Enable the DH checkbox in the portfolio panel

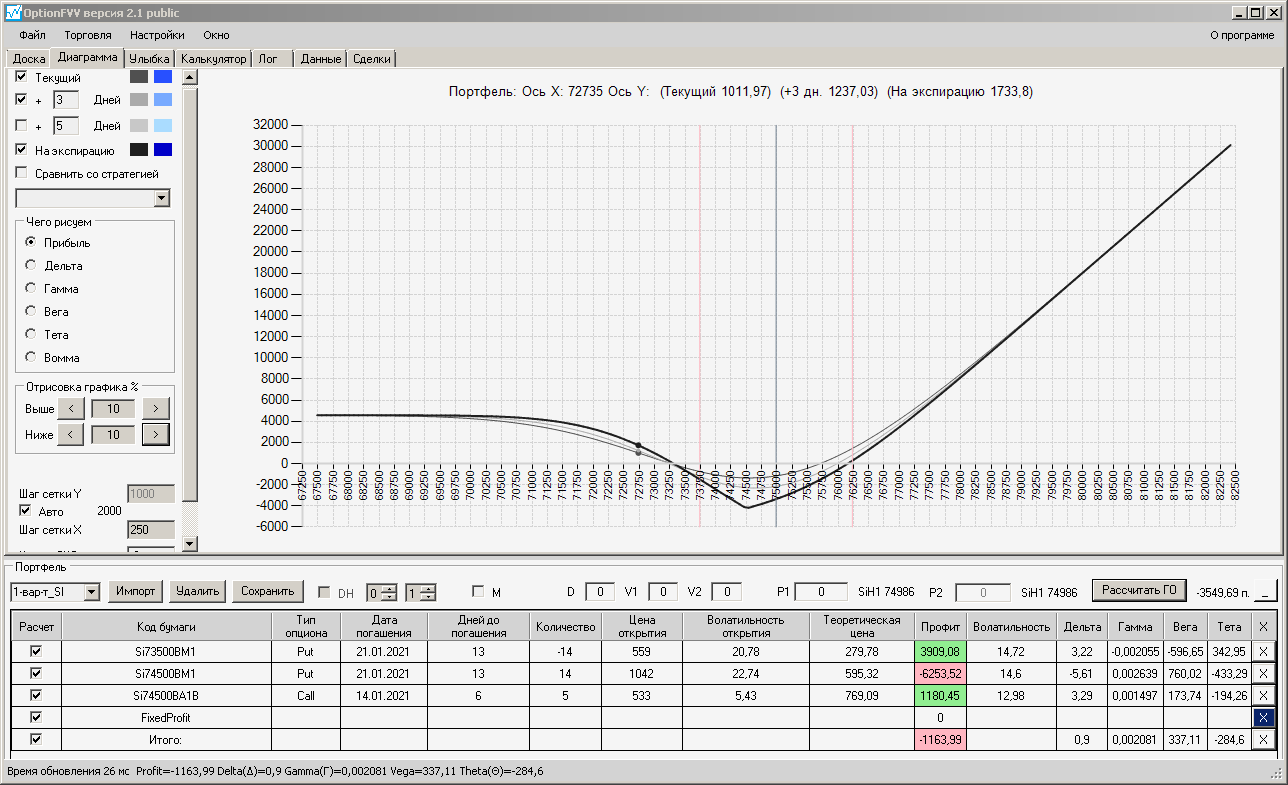pyautogui.click(x=324, y=593)
